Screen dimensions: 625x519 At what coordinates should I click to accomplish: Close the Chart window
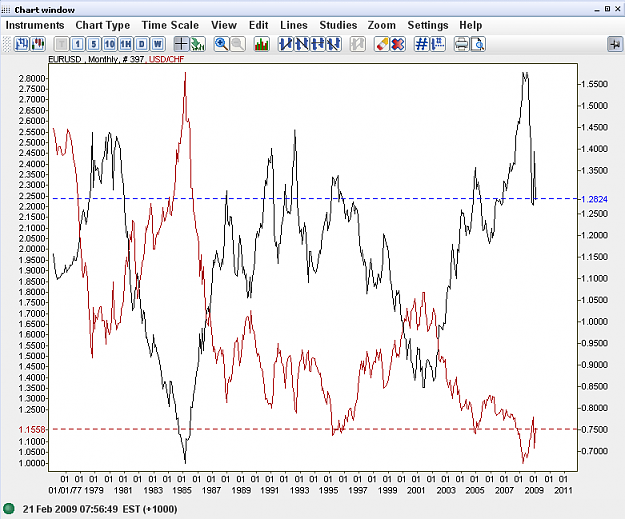(x=618, y=9)
